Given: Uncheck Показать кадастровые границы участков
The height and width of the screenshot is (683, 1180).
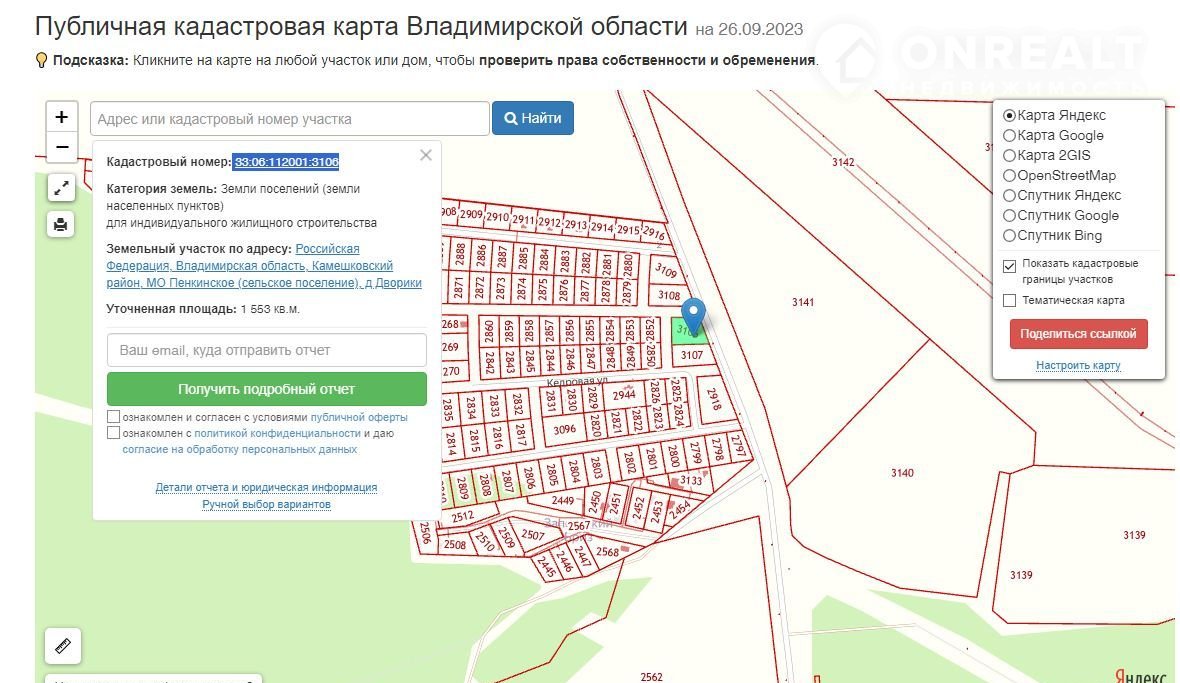Looking at the screenshot, I should tap(1010, 265).
